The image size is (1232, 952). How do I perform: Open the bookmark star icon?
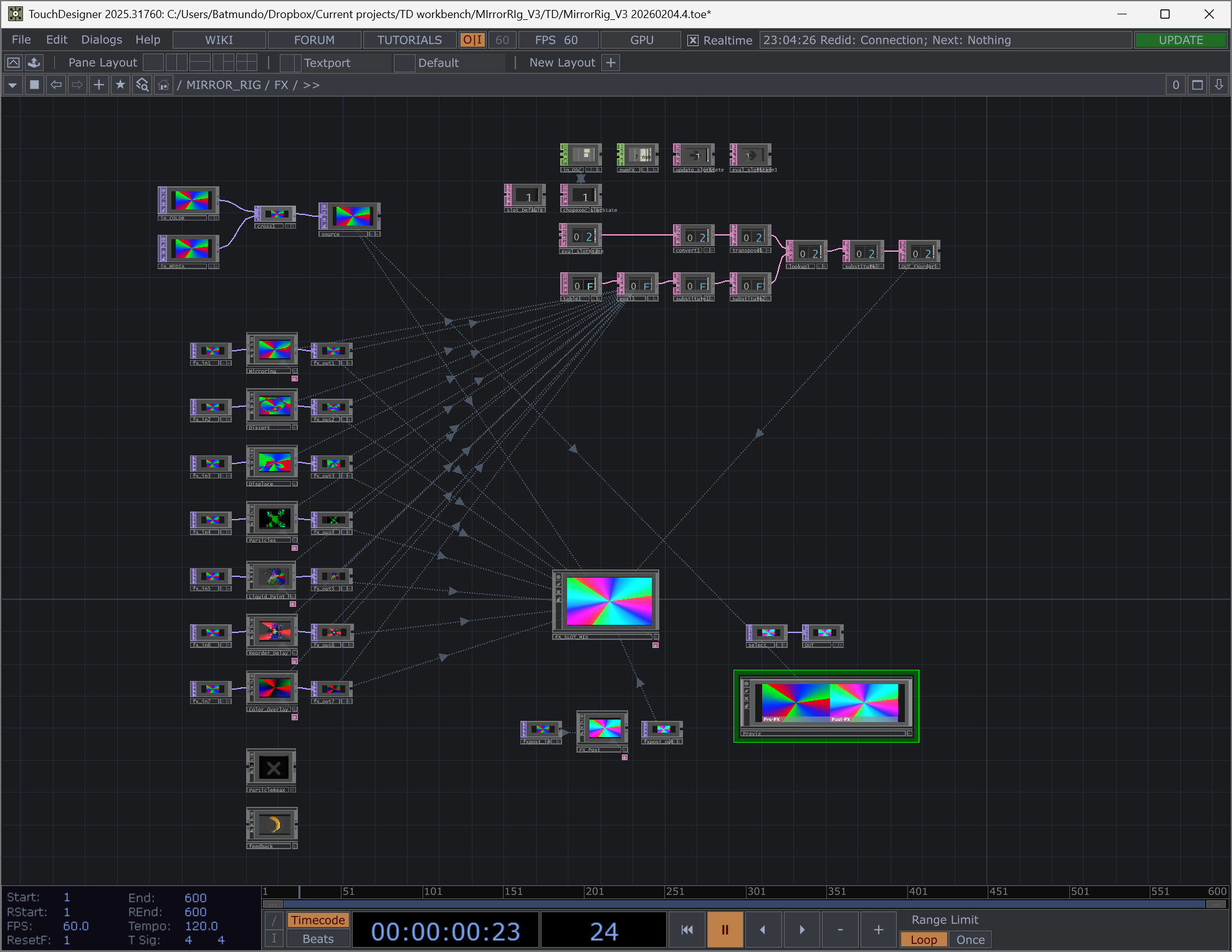pos(120,85)
